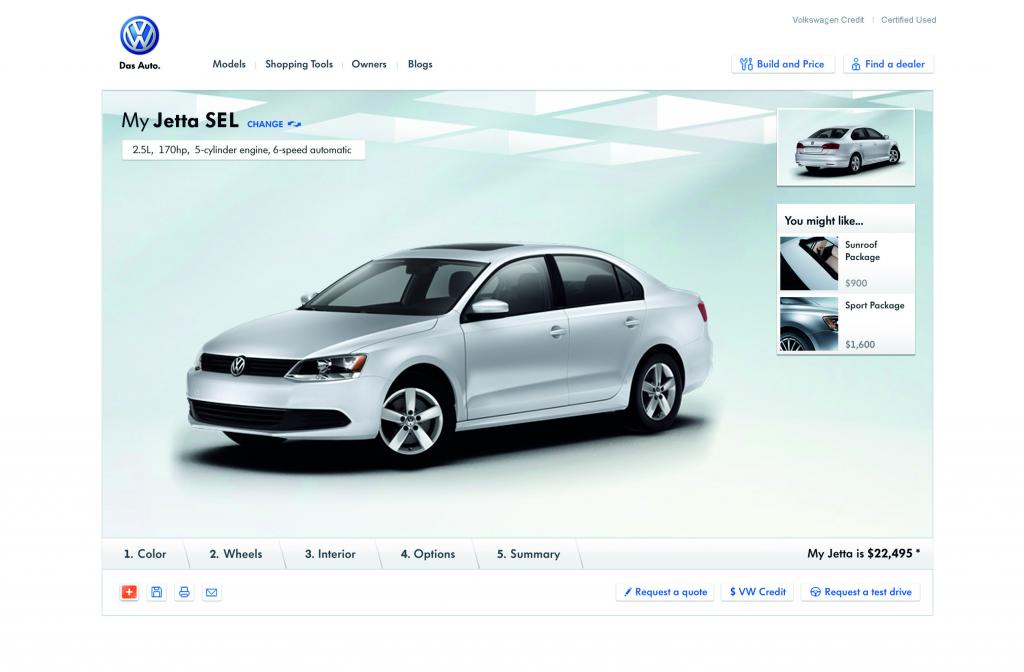Select the rear view car thumbnail
The width and height of the screenshot is (1024, 672).
point(846,148)
